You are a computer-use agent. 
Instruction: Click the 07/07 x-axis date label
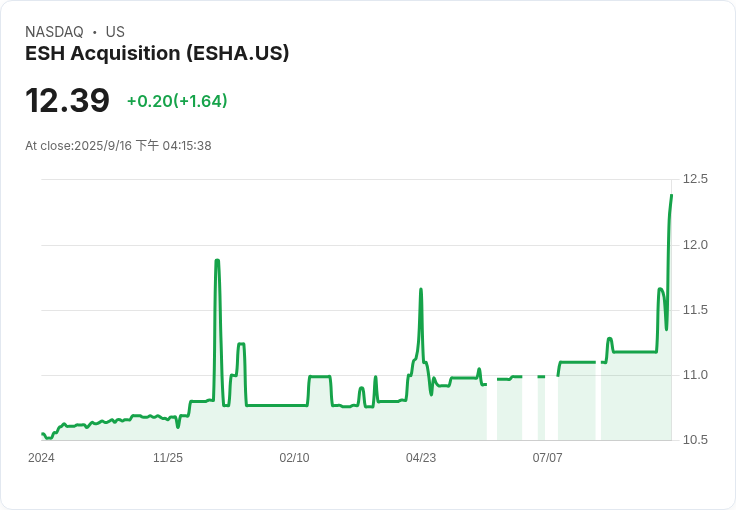[x=547, y=458]
